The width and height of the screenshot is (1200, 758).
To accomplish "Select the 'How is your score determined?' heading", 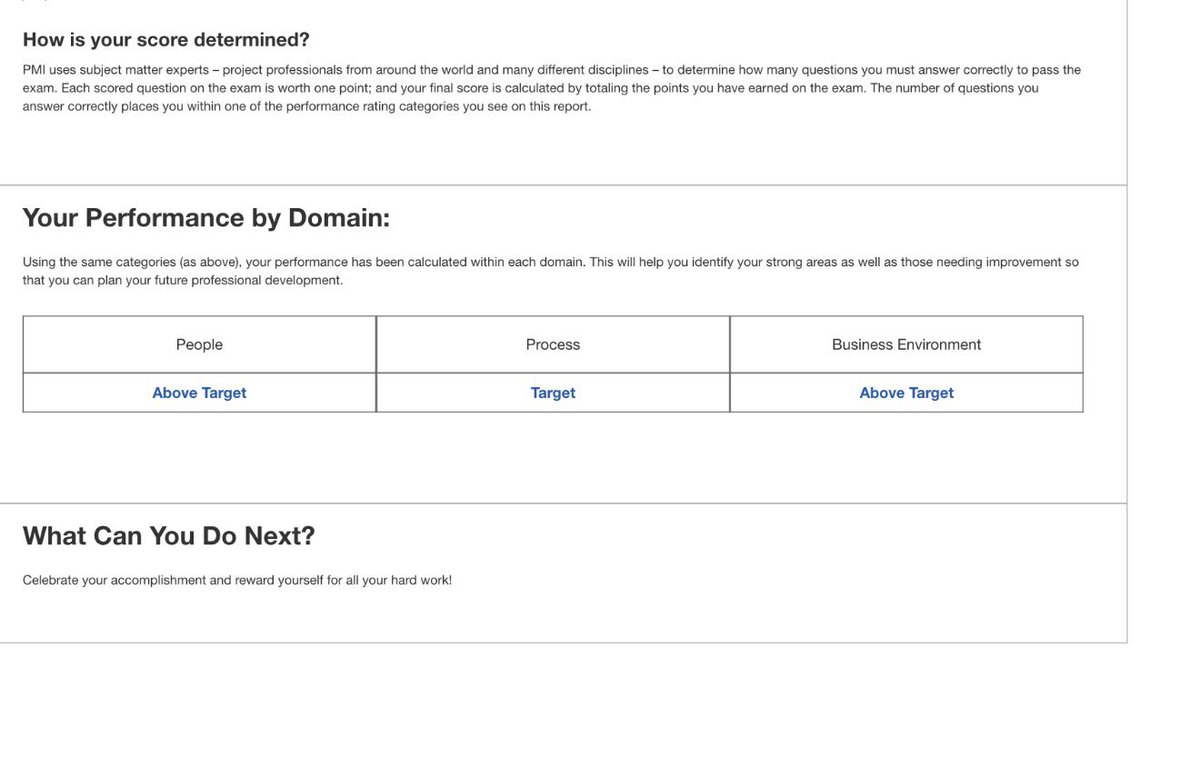I will [x=166, y=40].
